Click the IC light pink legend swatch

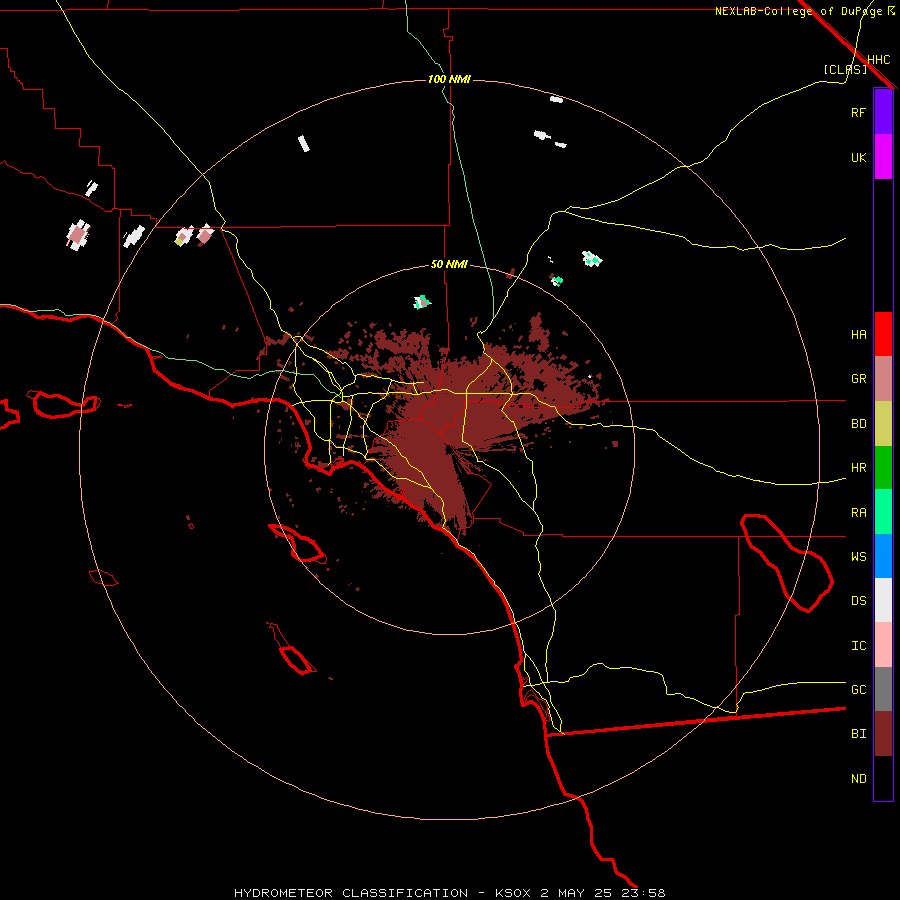(x=883, y=645)
